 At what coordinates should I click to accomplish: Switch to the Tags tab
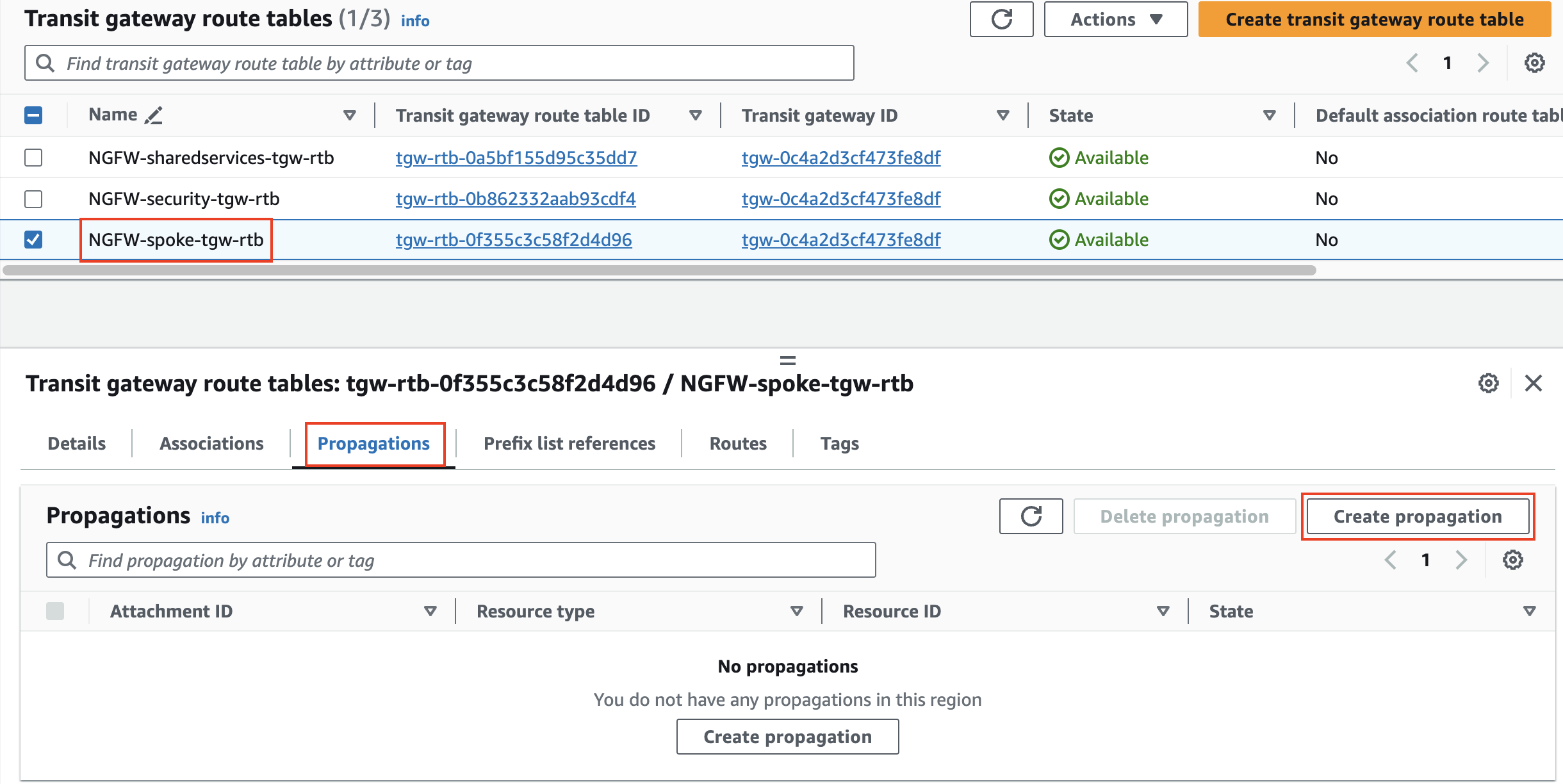(x=840, y=443)
